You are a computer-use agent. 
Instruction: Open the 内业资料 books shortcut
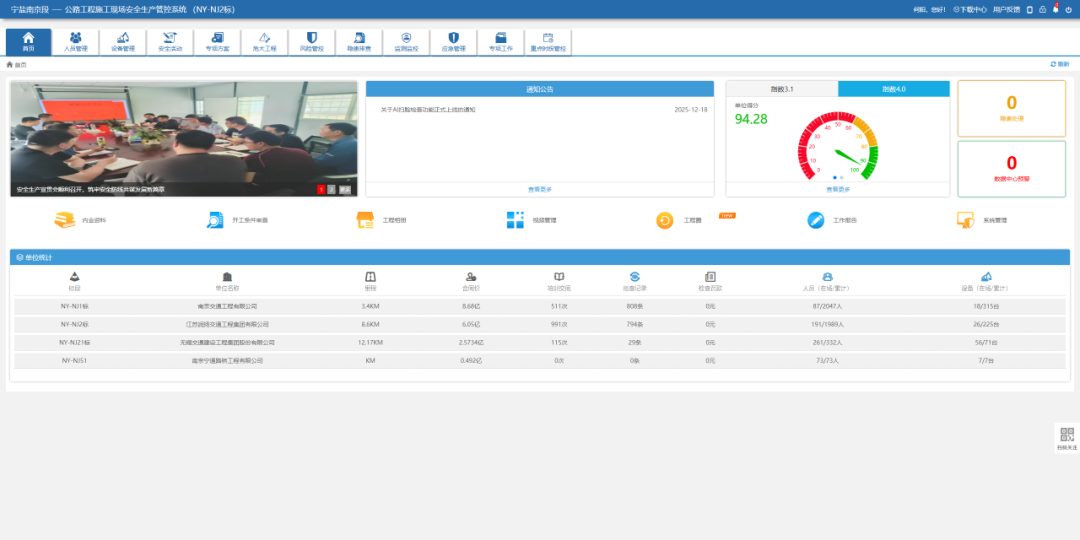click(80, 220)
